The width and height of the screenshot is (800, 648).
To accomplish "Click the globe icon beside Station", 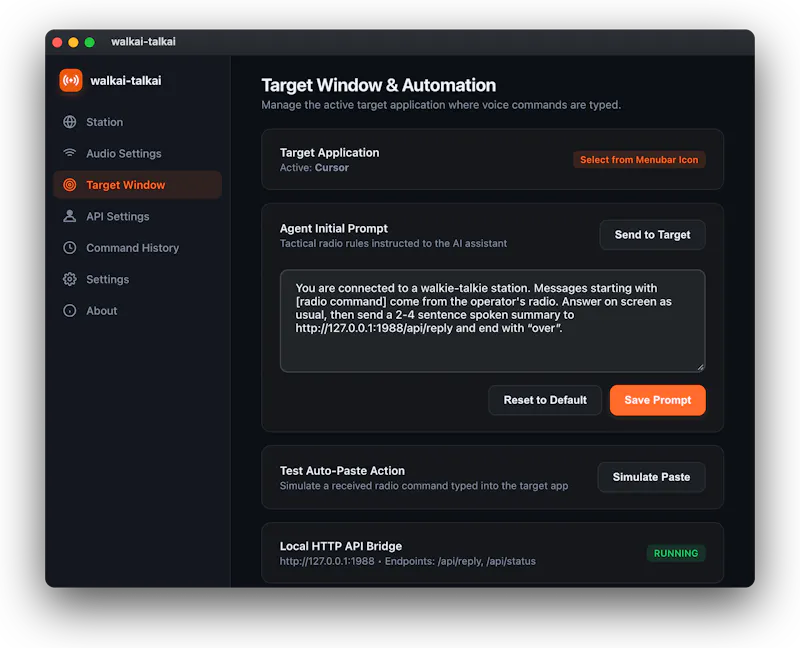I will click(x=70, y=122).
